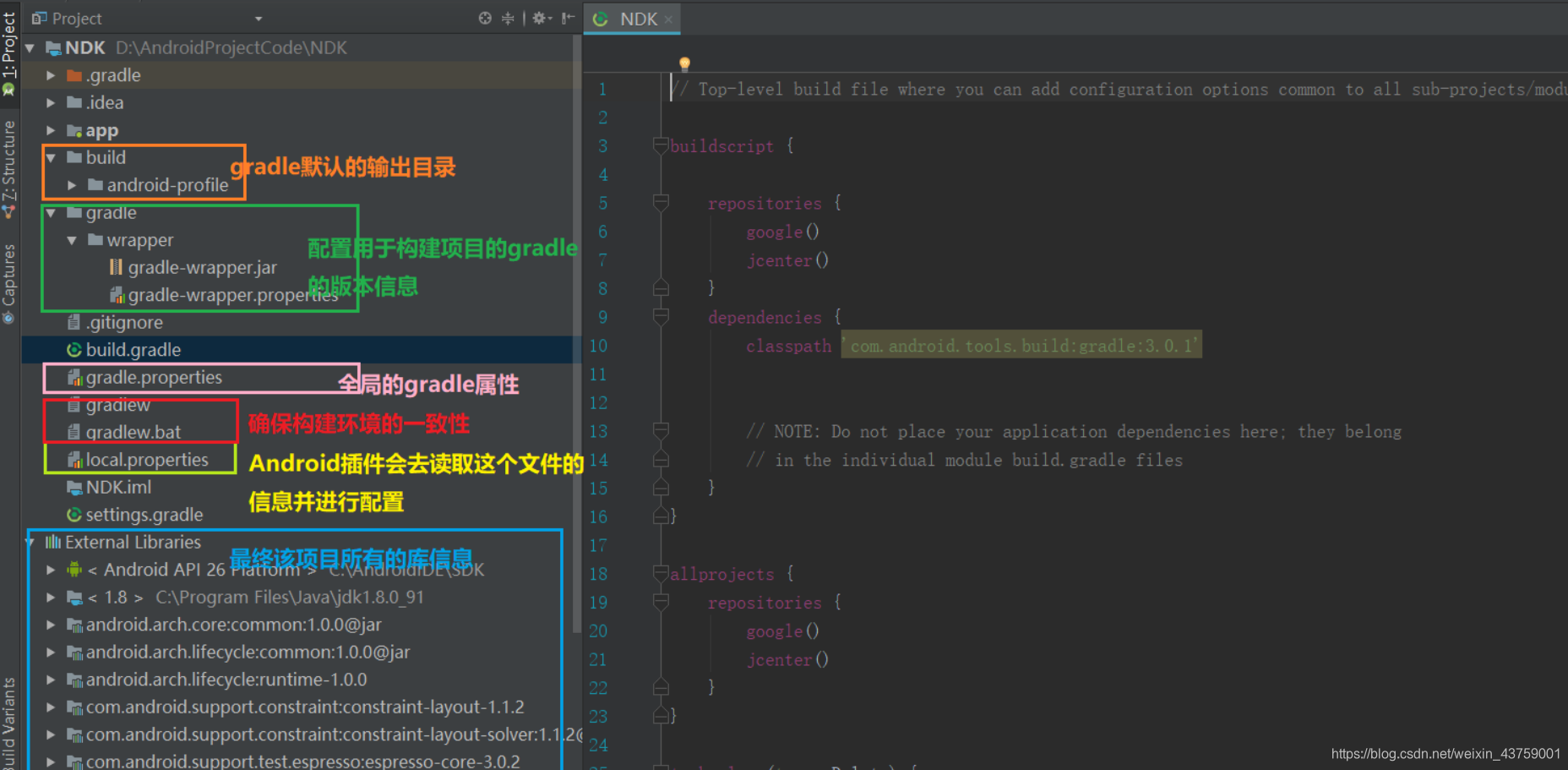
Task: Click the Android robot platform icon
Action: coord(74,570)
